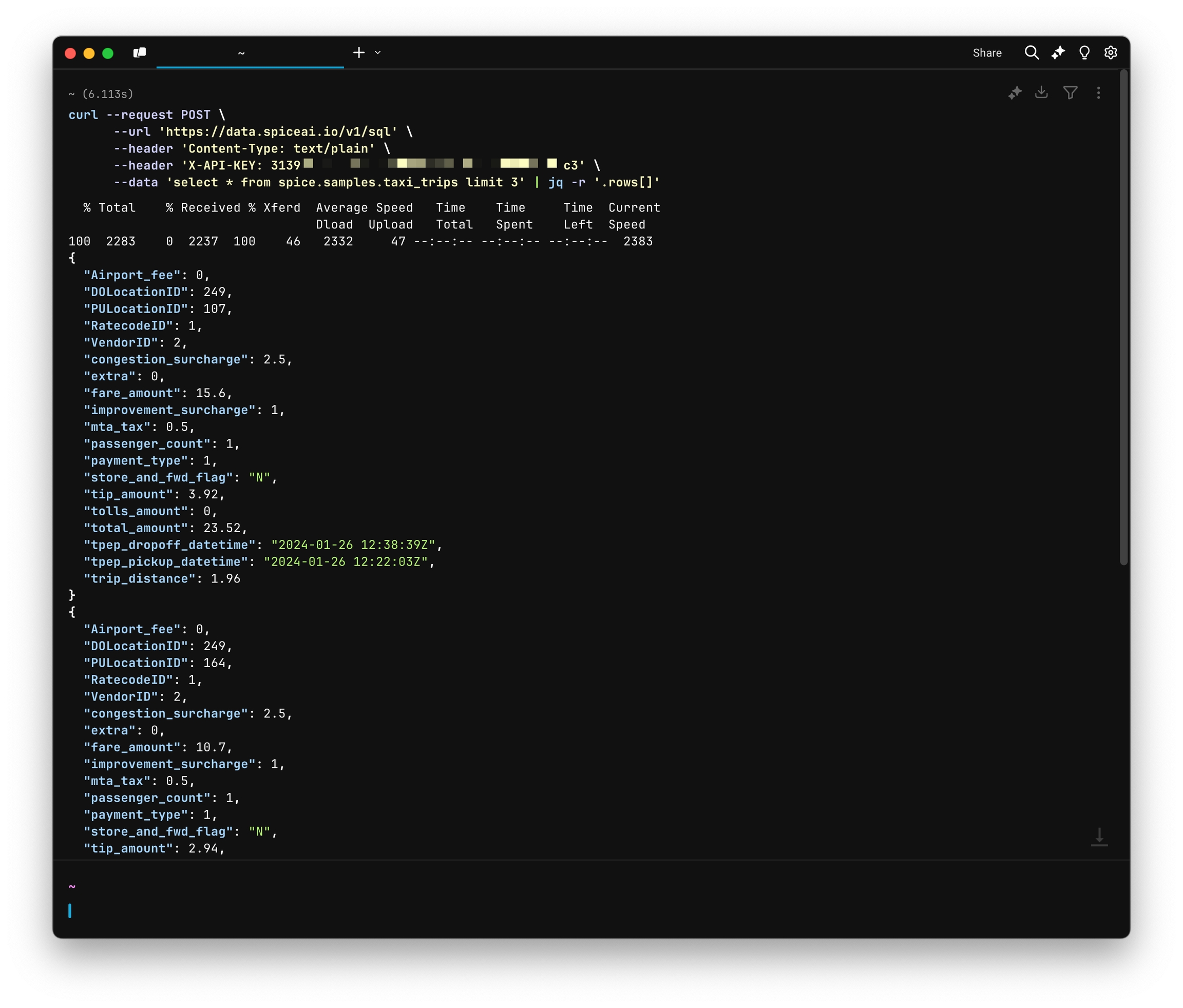Open Warp AI sparkles icon in title bar
This screenshot has height=1008, width=1183.
click(x=1058, y=52)
